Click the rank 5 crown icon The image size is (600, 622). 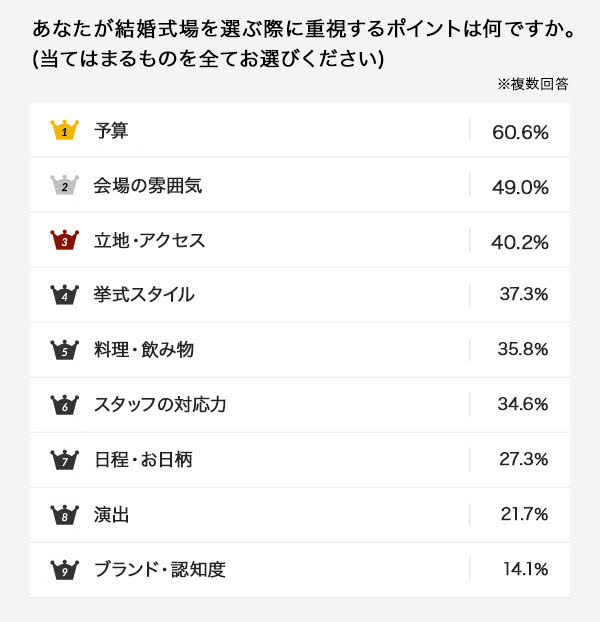coord(64,350)
